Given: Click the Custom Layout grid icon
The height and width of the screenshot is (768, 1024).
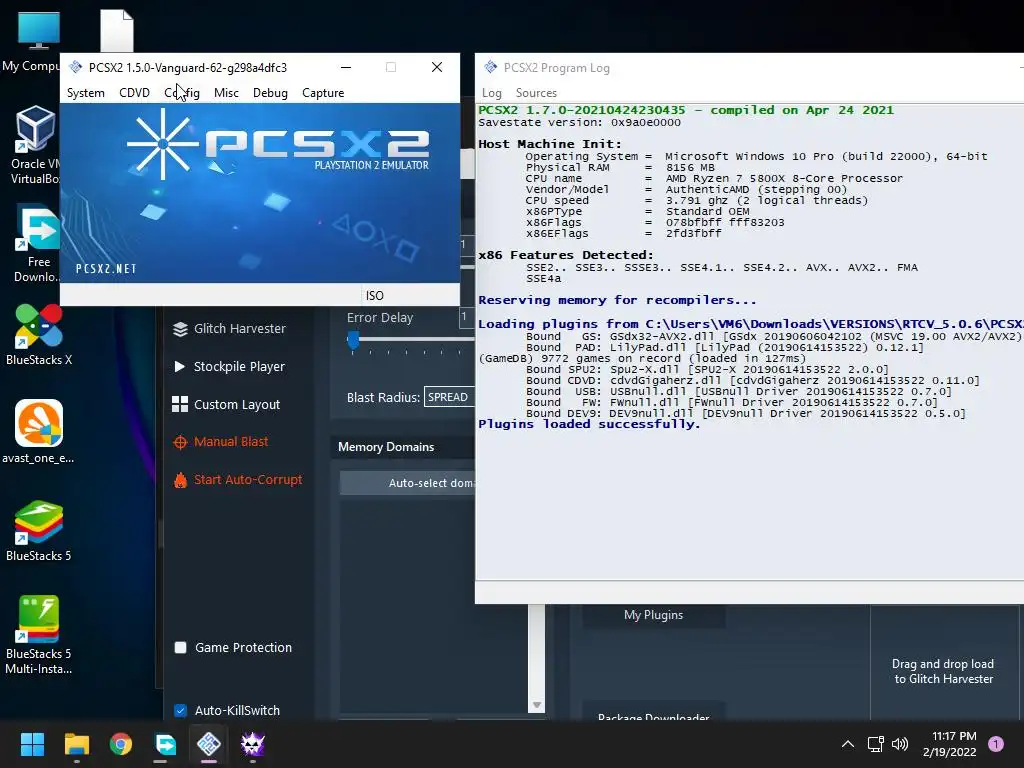Looking at the screenshot, I should coord(180,404).
